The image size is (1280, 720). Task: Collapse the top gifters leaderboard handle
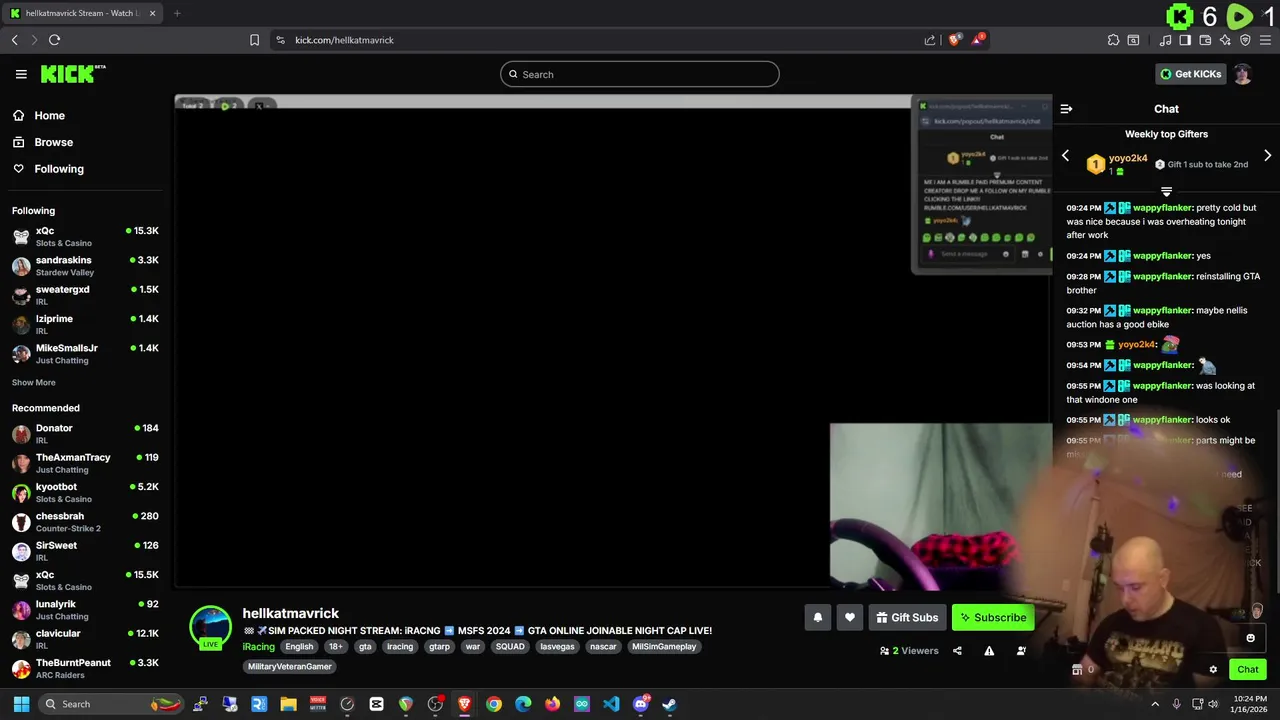point(1166,191)
